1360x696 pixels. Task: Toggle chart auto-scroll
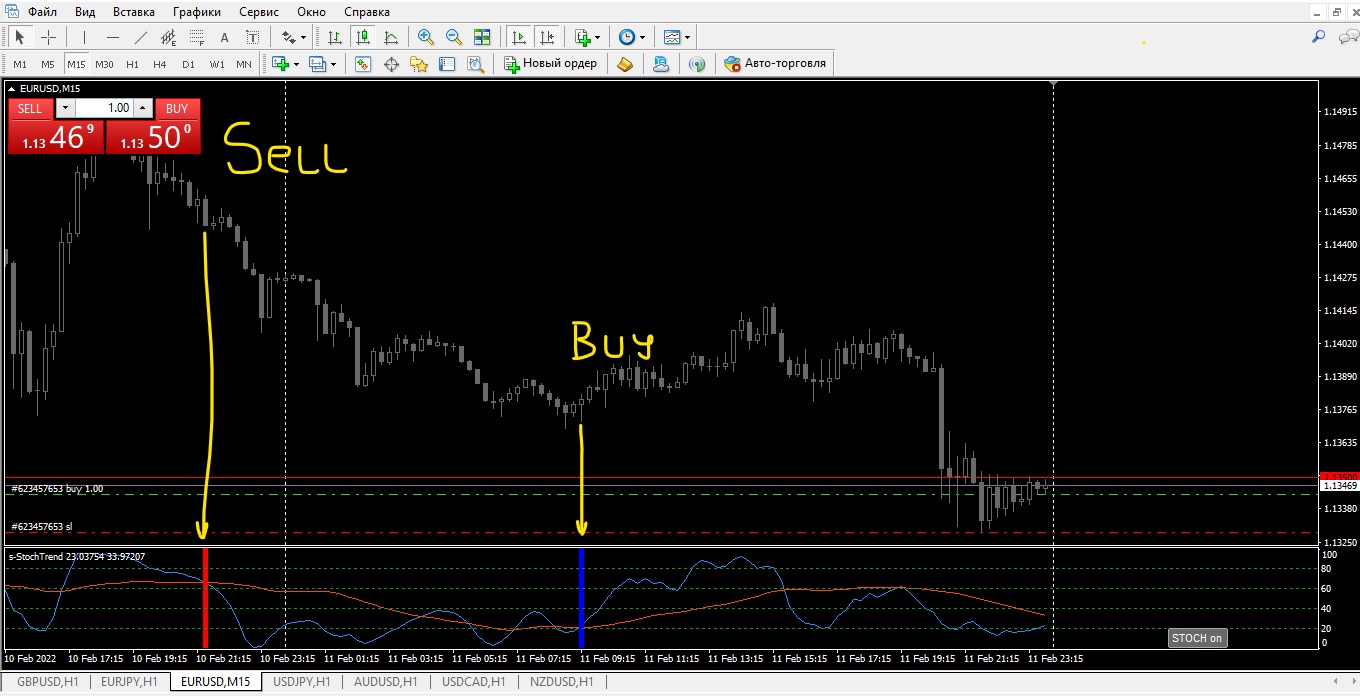point(518,37)
